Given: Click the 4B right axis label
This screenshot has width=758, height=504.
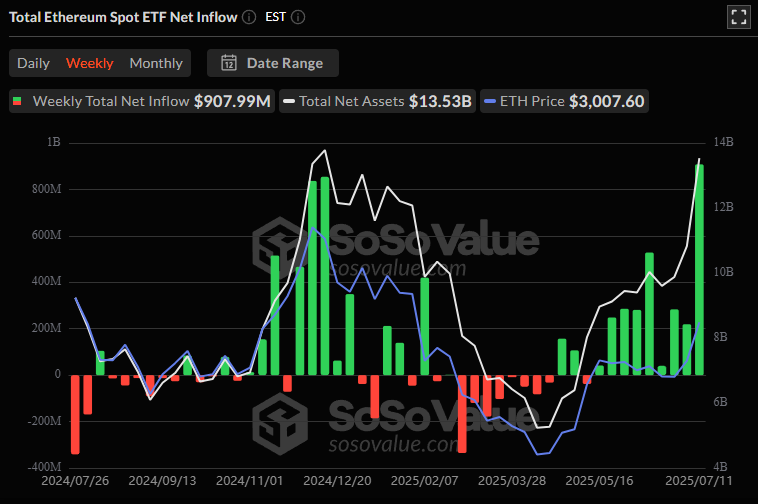Looking at the screenshot, I should (721, 467).
